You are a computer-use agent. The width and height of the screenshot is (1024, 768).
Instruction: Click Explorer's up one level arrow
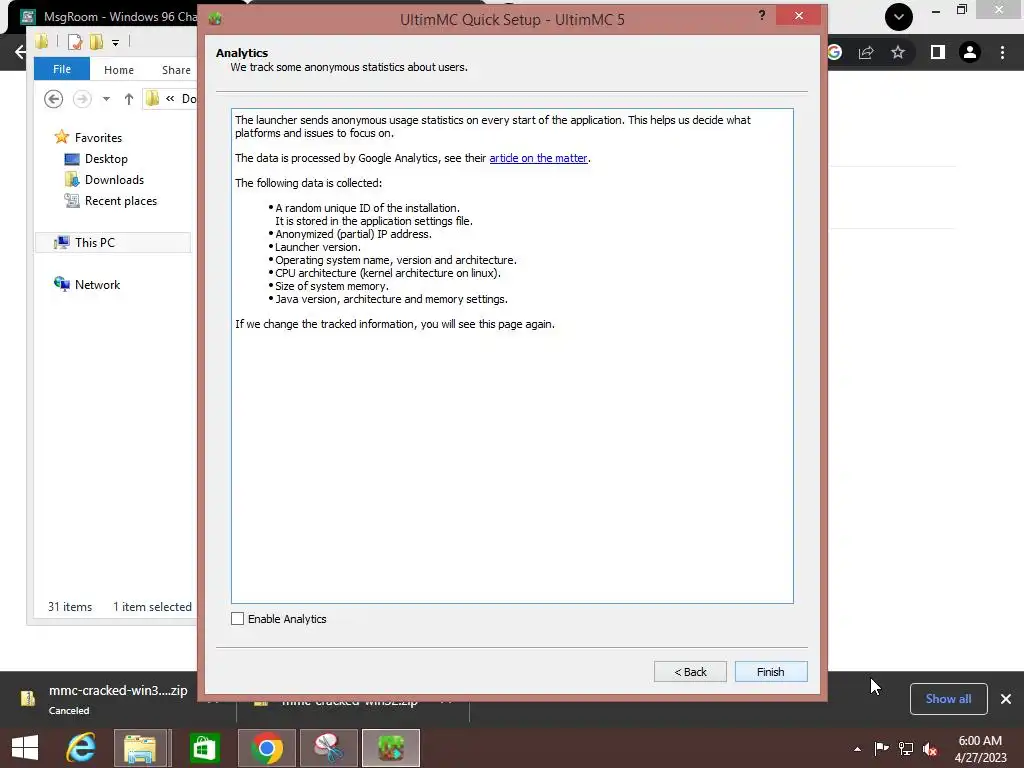coord(129,99)
